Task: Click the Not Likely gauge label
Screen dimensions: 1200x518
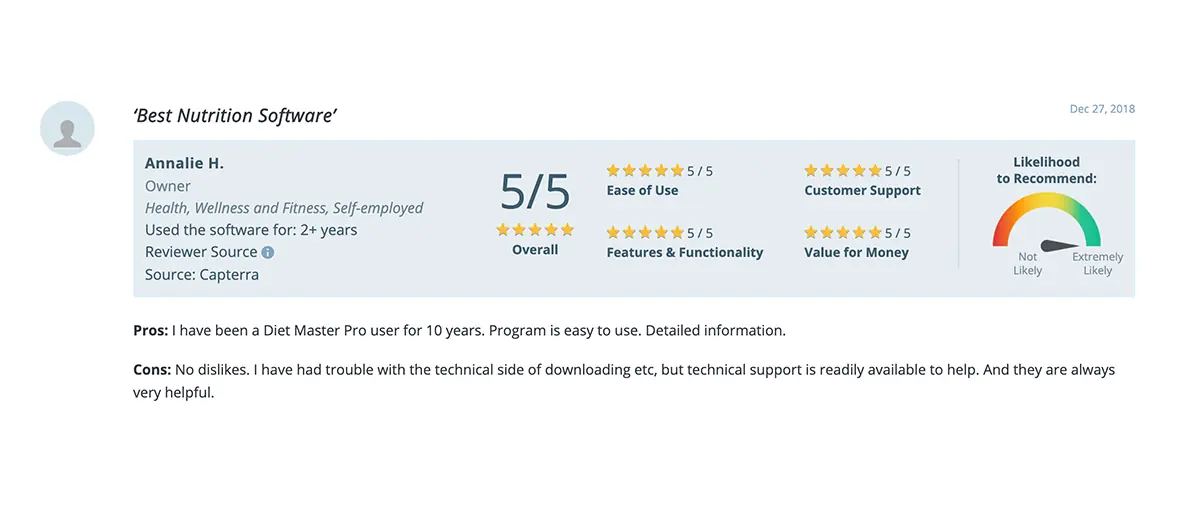Action: tap(1027, 264)
